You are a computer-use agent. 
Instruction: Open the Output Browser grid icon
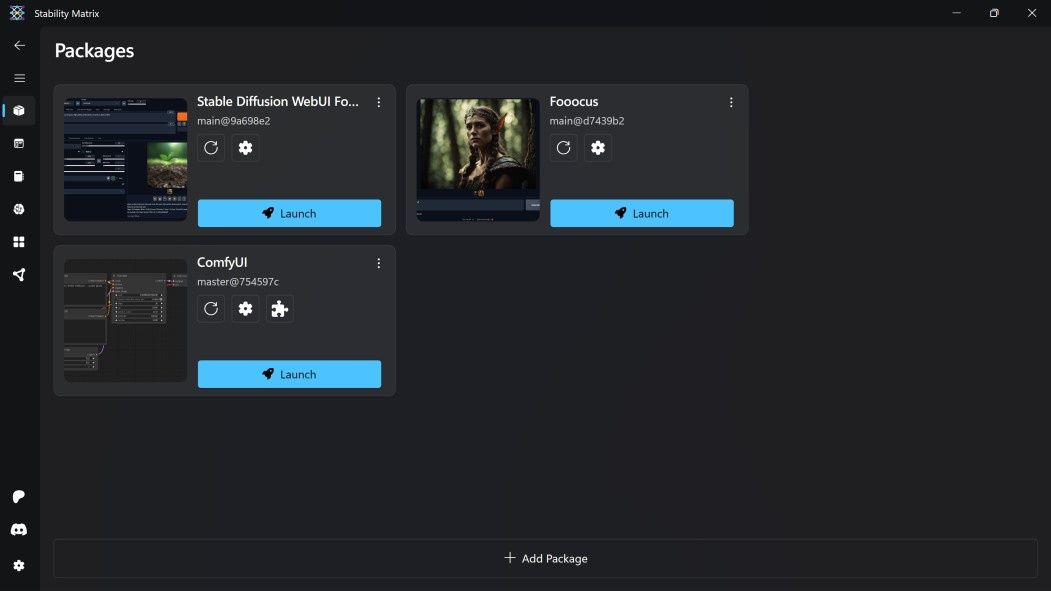[19, 242]
